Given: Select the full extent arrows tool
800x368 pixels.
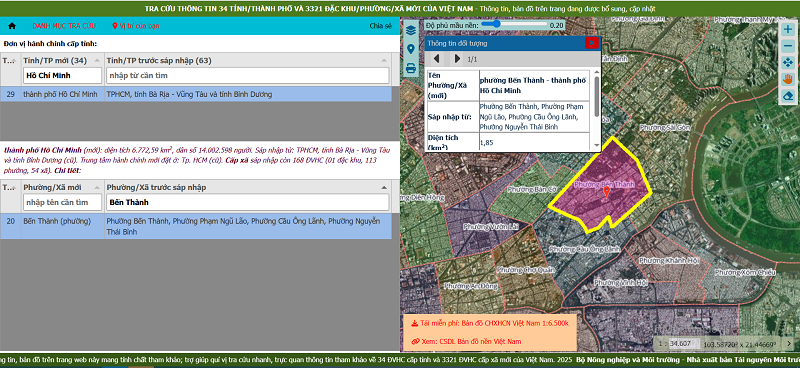Looking at the screenshot, I should [x=788, y=63].
